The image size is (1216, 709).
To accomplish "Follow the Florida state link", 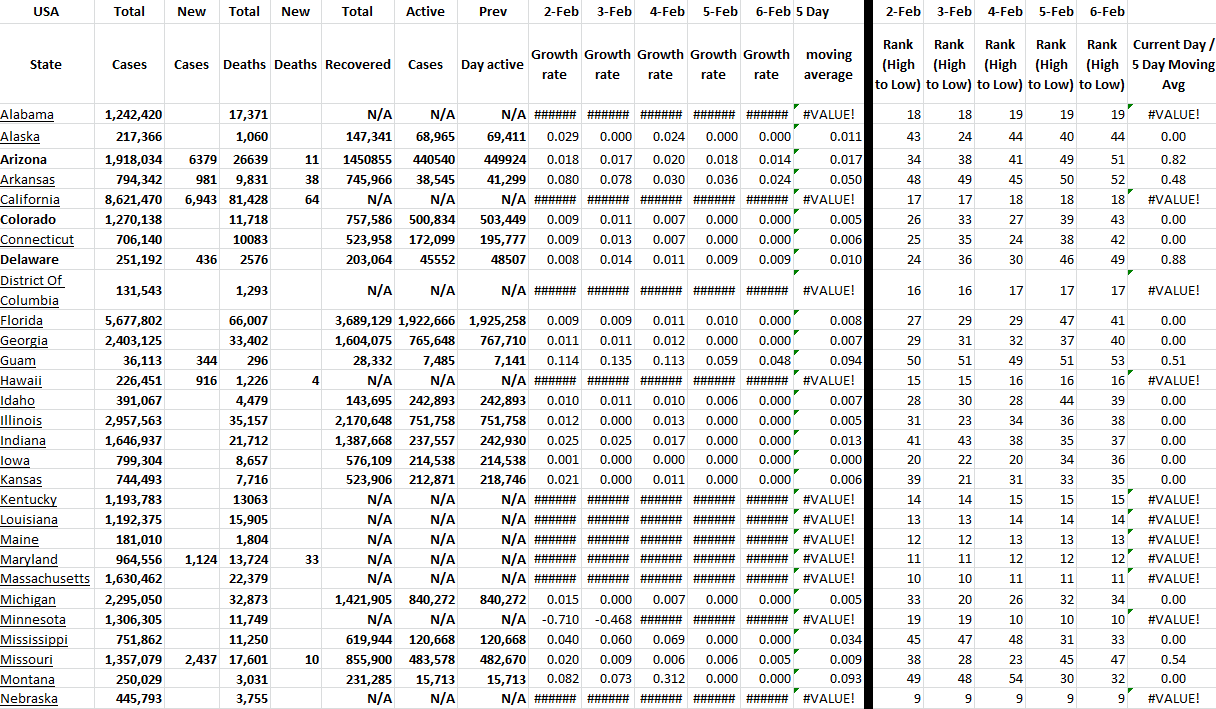I will click(21, 321).
